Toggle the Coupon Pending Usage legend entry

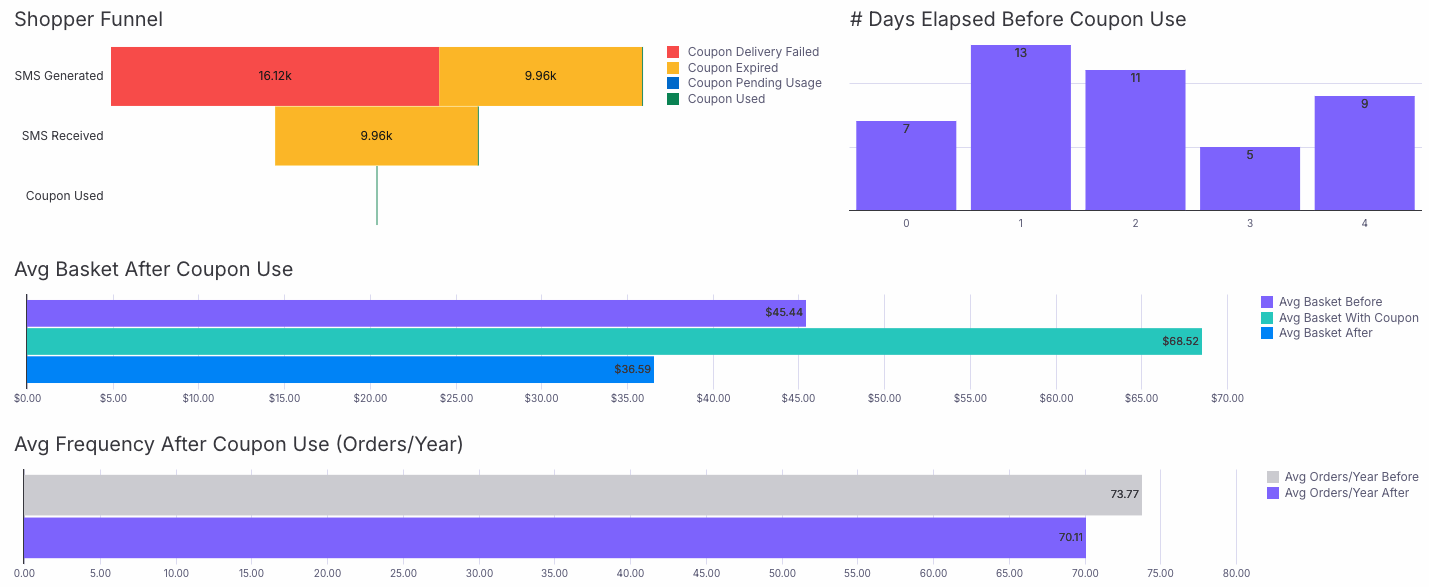coord(744,83)
